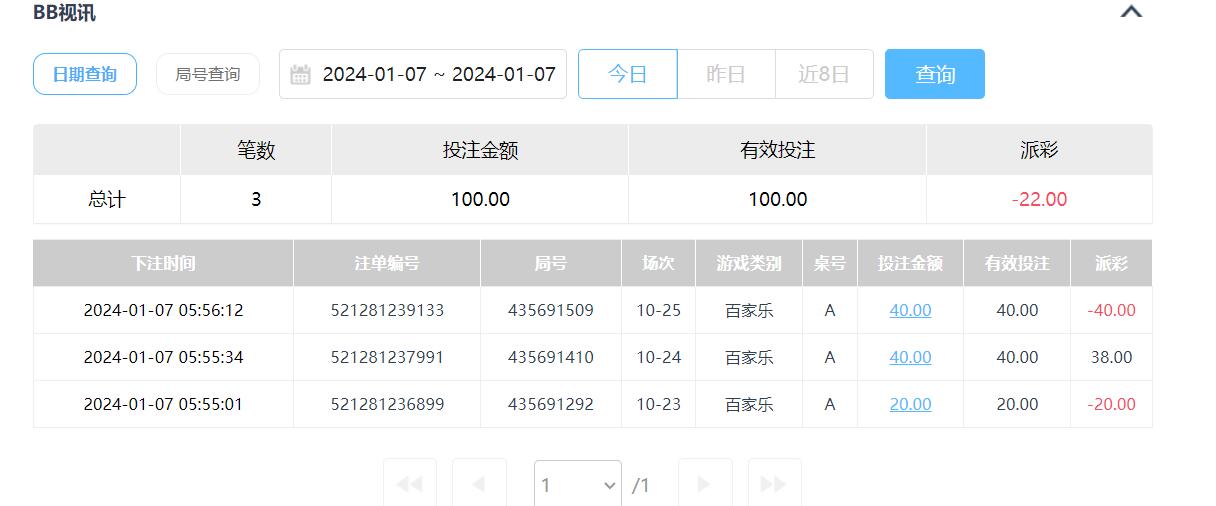Select round number 435691509
Screen dimensions: 1216x506
pos(551,310)
